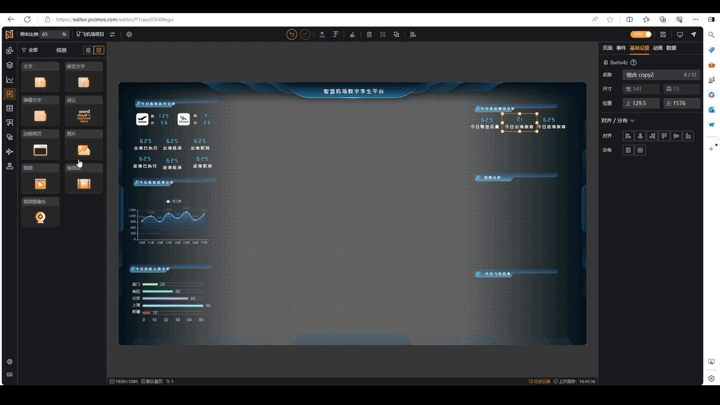The image size is (720, 405).
Task: Switch component list to single-column view
Action: click(x=88, y=50)
